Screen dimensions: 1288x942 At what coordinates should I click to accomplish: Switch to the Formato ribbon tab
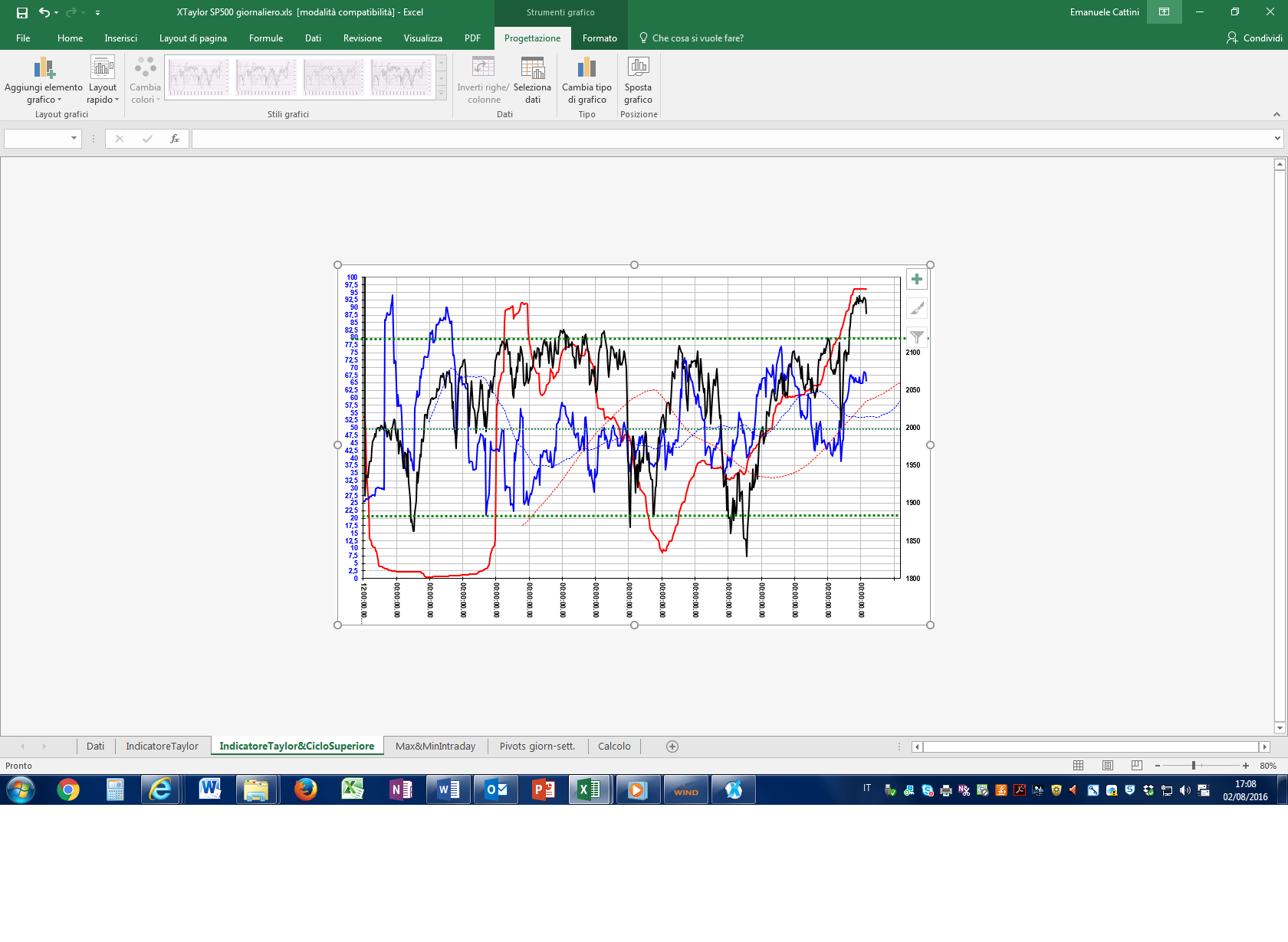coord(600,38)
